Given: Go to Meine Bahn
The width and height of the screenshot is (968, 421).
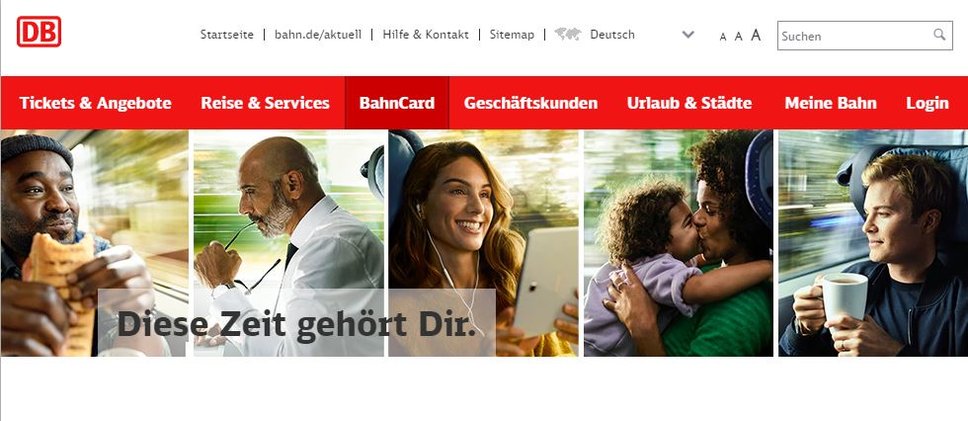Looking at the screenshot, I should click(830, 103).
